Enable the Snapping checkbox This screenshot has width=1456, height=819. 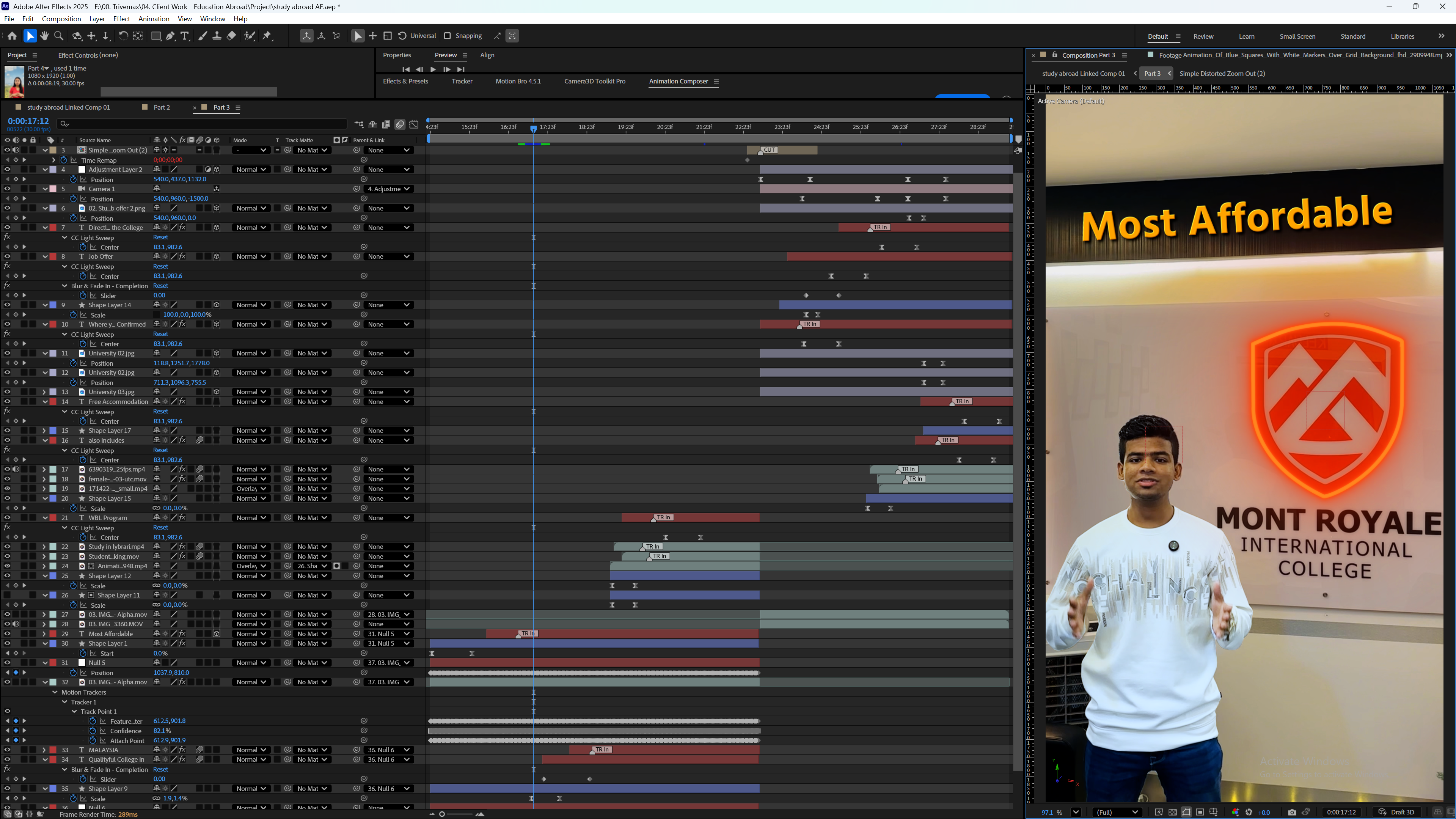point(447,36)
